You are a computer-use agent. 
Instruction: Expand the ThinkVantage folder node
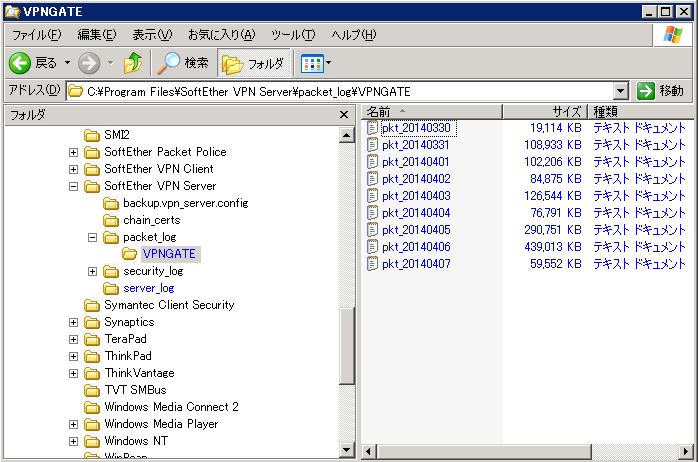click(x=73, y=373)
